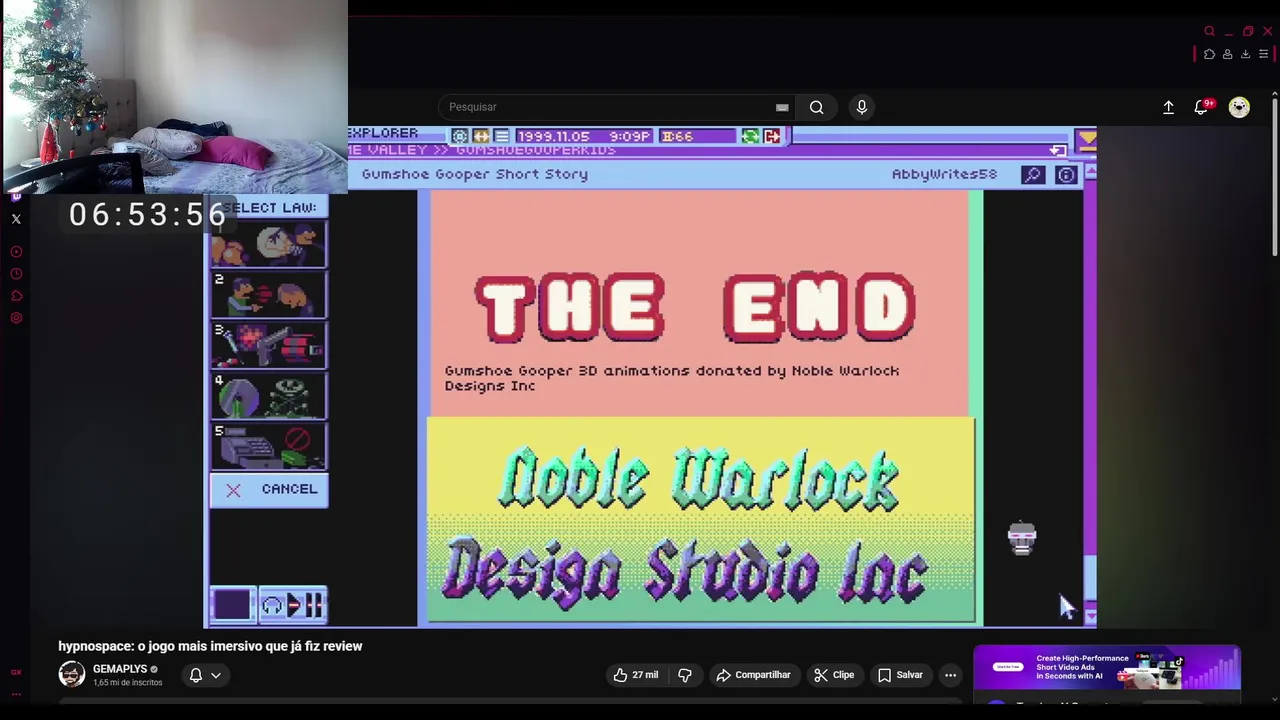Click the back arrow in address bar
This screenshot has width=1280, height=720.
(x=1057, y=150)
